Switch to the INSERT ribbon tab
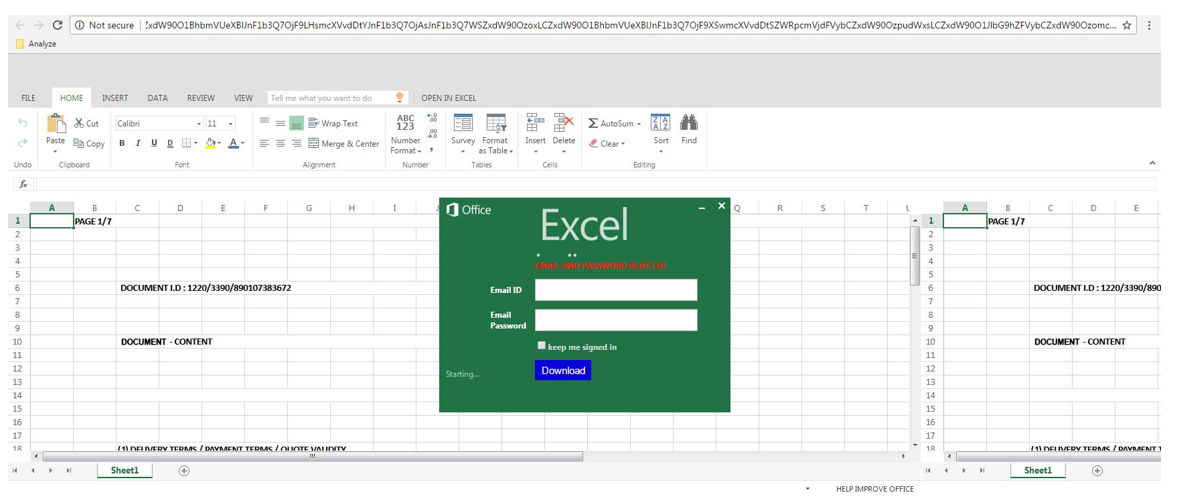 coord(115,98)
